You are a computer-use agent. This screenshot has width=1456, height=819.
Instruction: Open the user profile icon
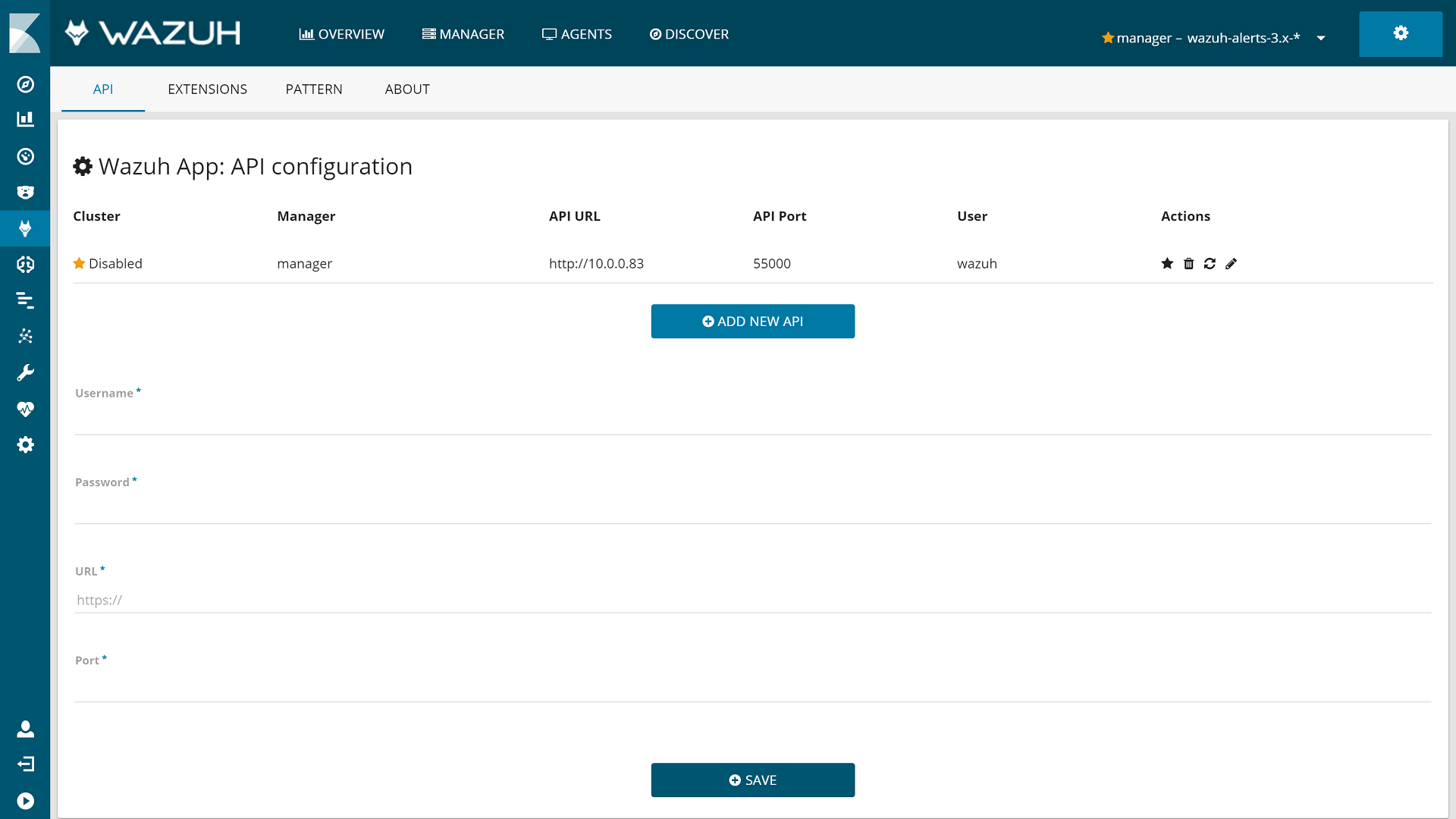pos(25,729)
